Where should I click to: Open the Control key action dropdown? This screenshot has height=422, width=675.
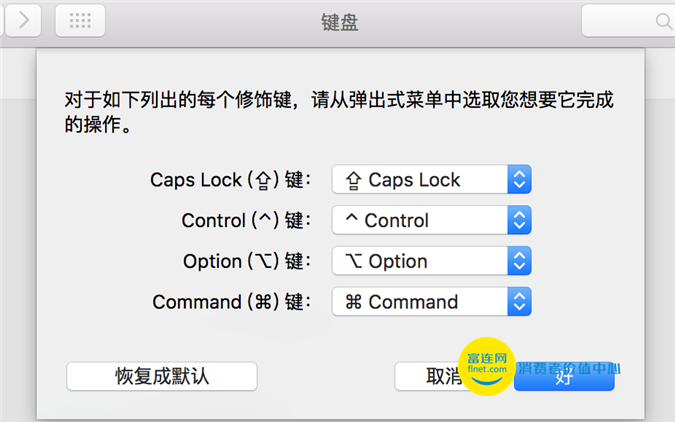click(x=431, y=220)
